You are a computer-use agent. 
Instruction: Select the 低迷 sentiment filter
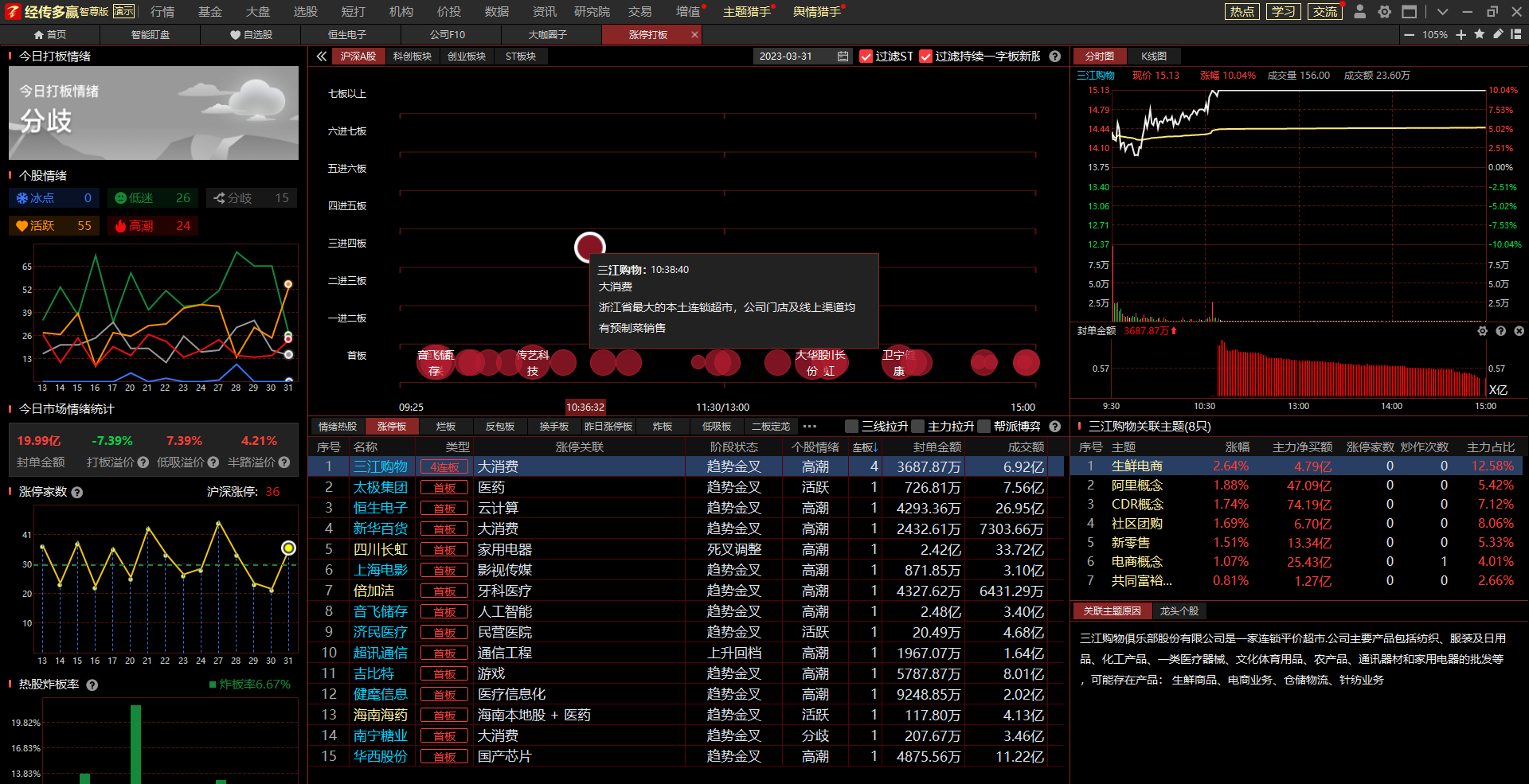[153, 197]
